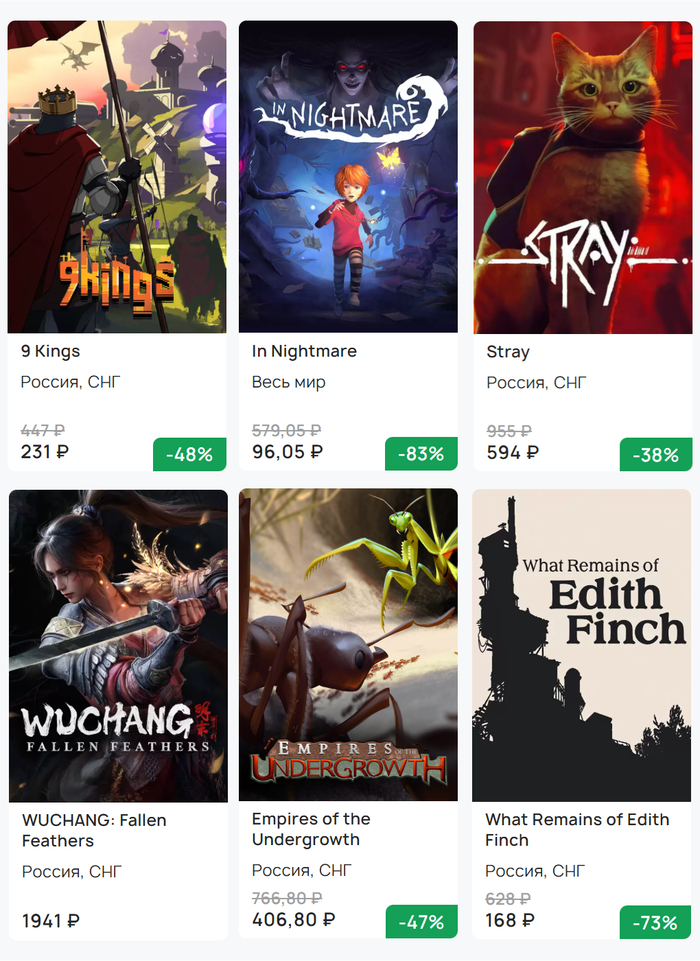Screen dimensions: 700x961
Task: Open the What Remains of Edith Finch cover
Action: point(582,645)
